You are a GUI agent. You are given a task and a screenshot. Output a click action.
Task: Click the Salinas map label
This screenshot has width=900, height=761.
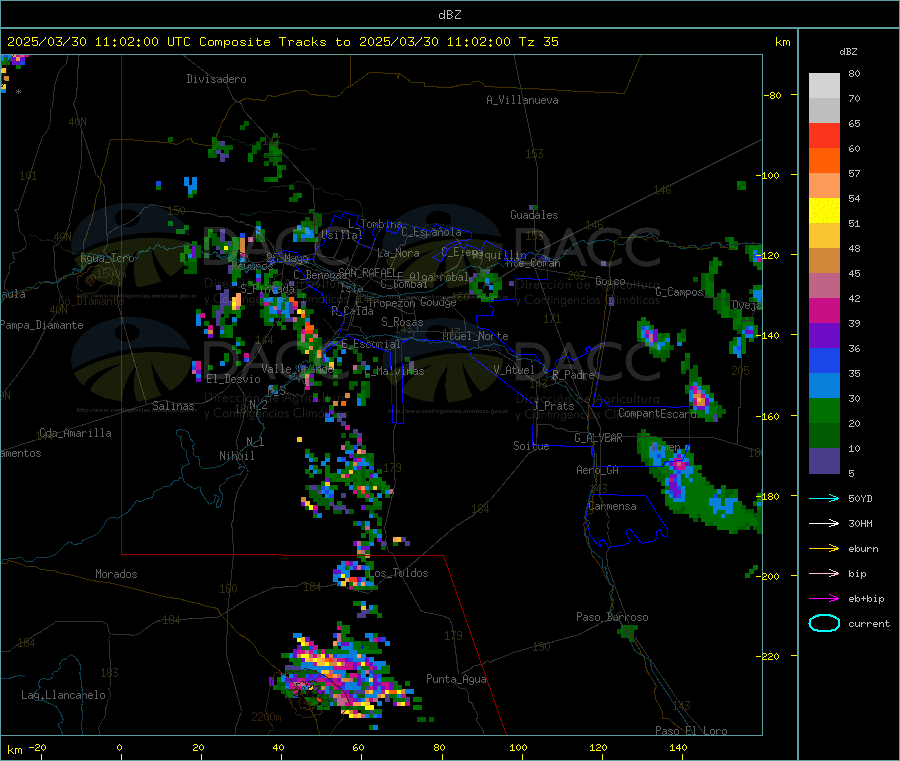coord(173,406)
